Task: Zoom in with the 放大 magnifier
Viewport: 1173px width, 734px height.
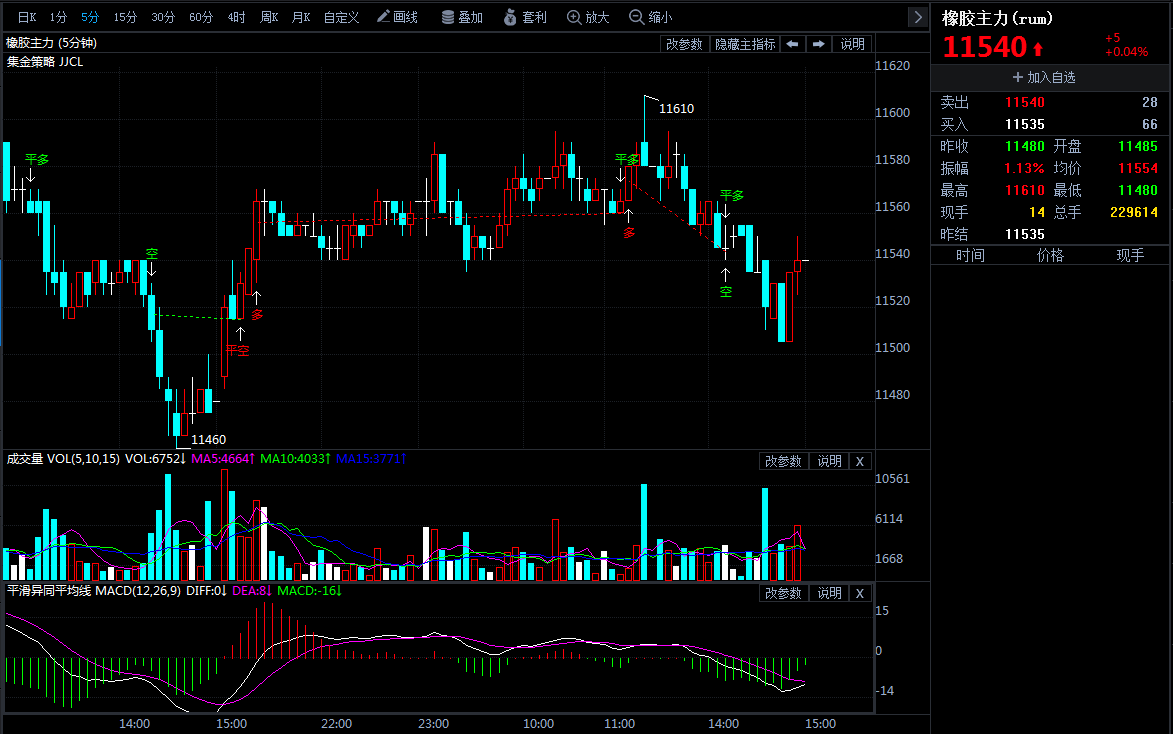Action: click(588, 16)
